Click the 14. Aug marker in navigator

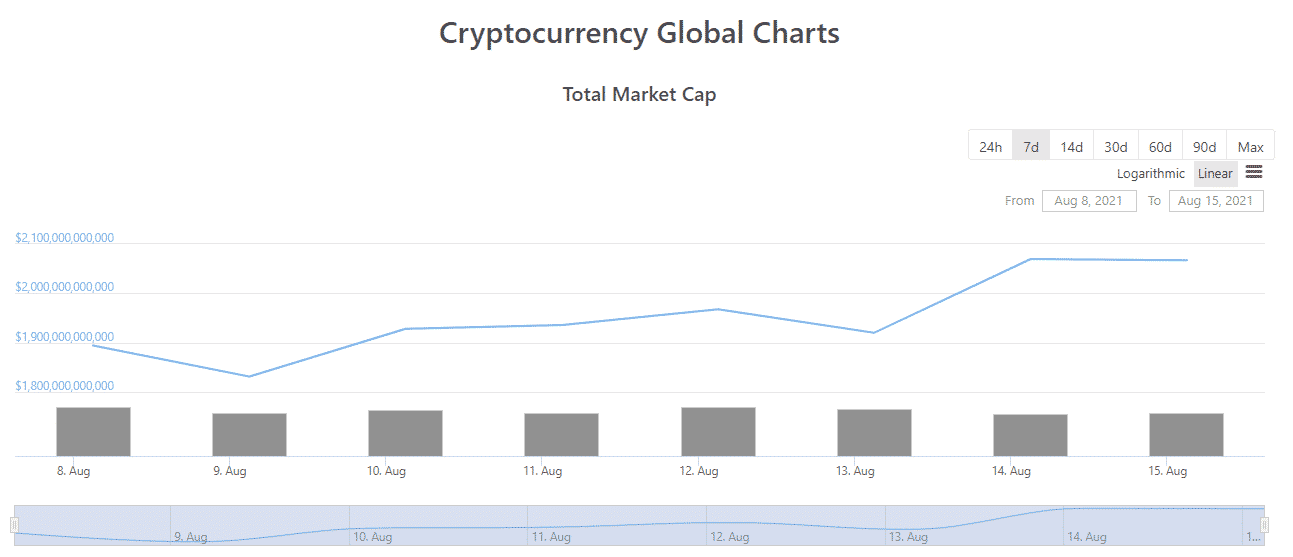(1085, 537)
